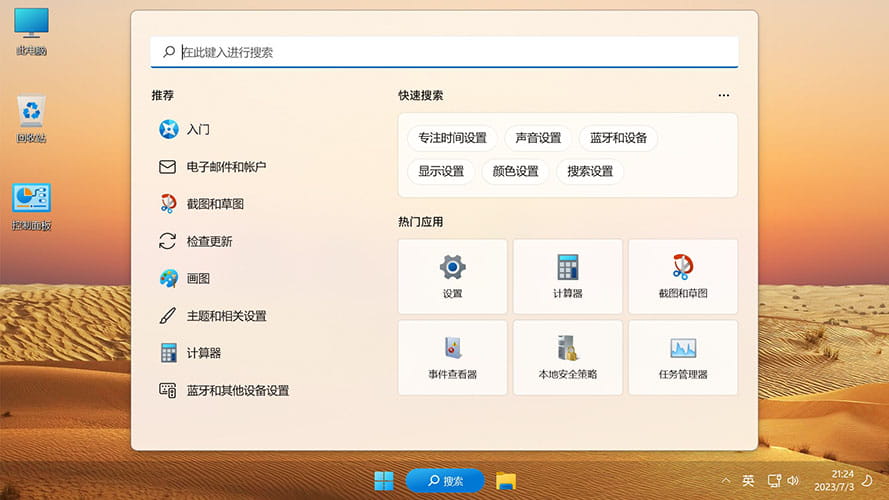Click the search input field at top
The width and height of the screenshot is (889, 500).
tap(444, 52)
